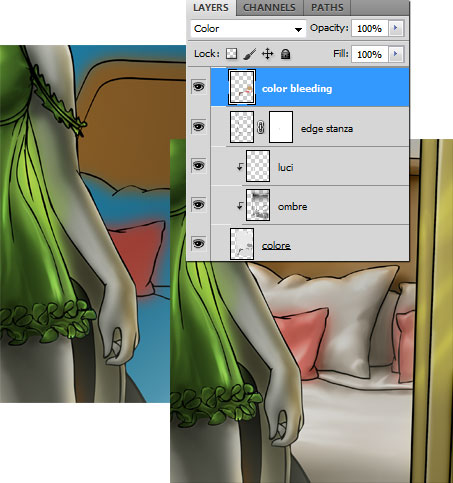Open the Color blend mode dropdown
The image size is (453, 483).
tap(248, 29)
